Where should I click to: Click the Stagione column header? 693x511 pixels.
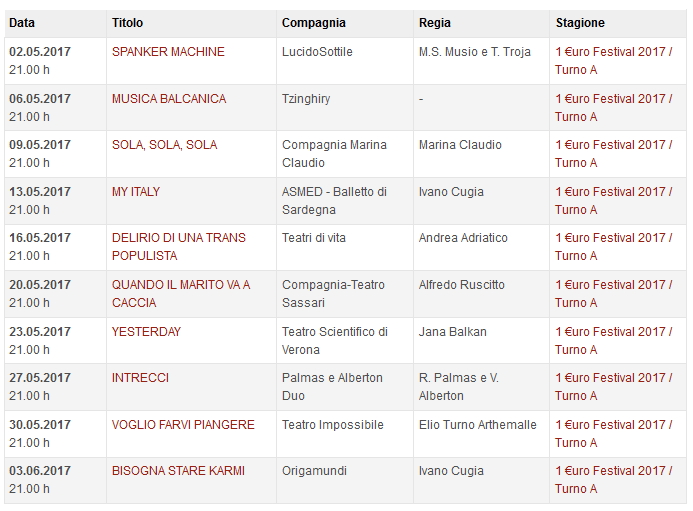580,23
